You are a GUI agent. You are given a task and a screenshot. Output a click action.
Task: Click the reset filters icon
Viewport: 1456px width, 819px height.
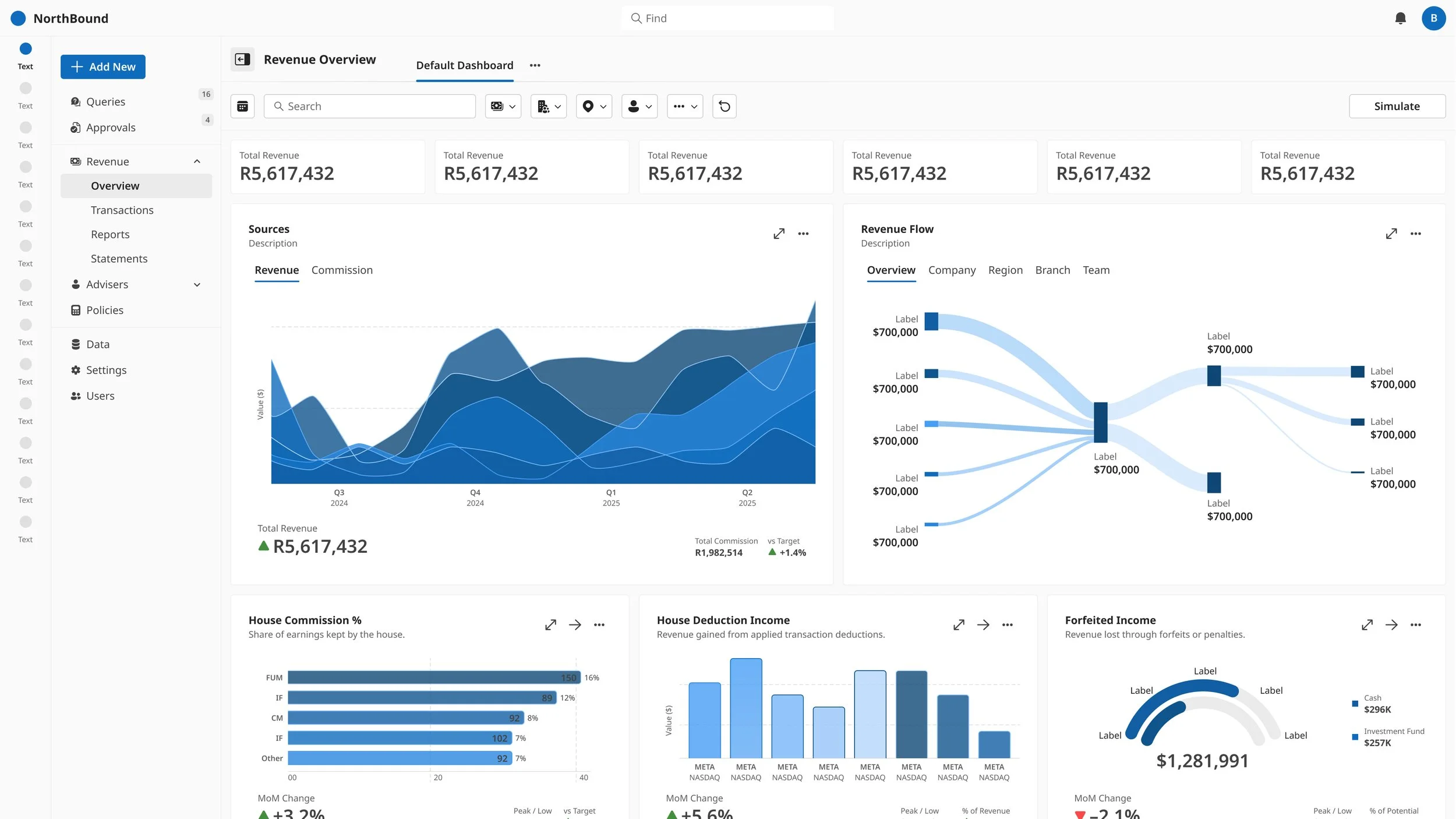point(724,106)
